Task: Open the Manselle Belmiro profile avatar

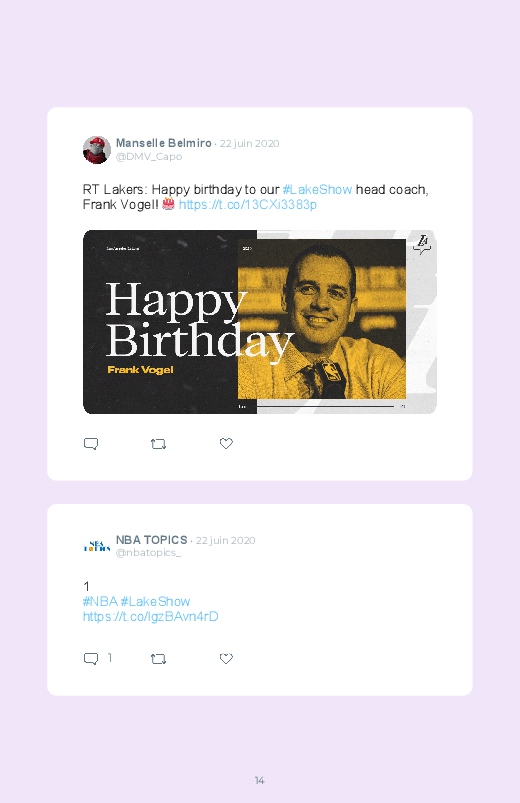Action: point(97,150)
